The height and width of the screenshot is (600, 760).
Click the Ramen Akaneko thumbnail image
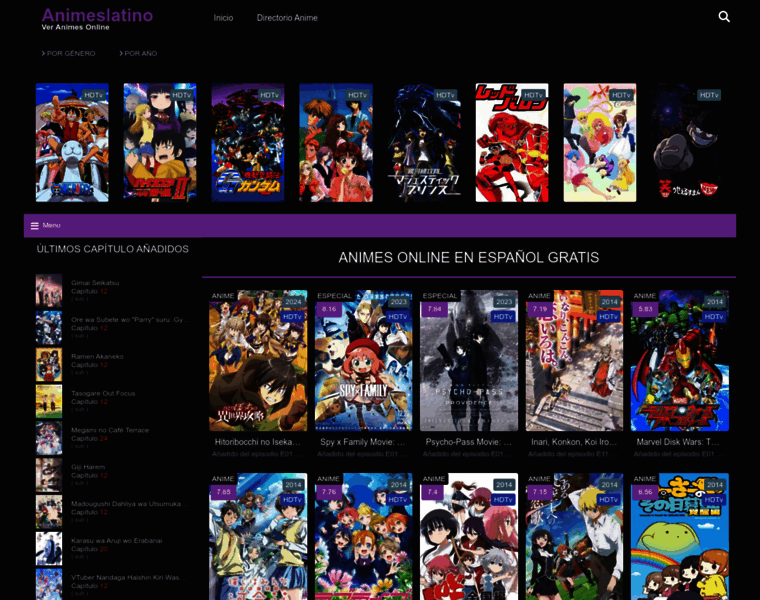coord(49,364)
